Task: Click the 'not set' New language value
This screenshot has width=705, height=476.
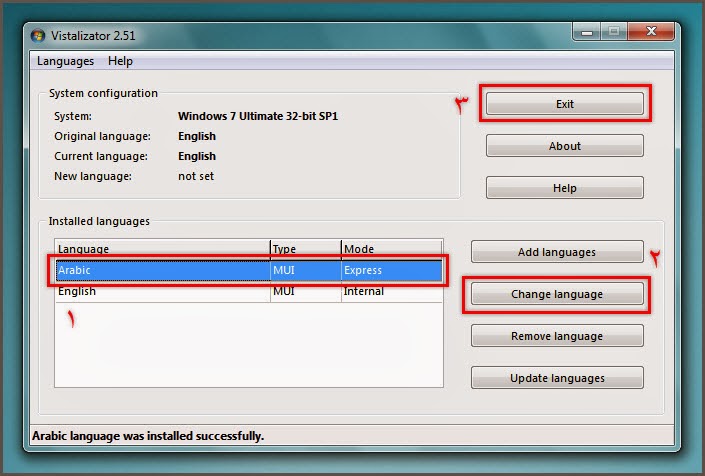Action: (x=196, y=176)
